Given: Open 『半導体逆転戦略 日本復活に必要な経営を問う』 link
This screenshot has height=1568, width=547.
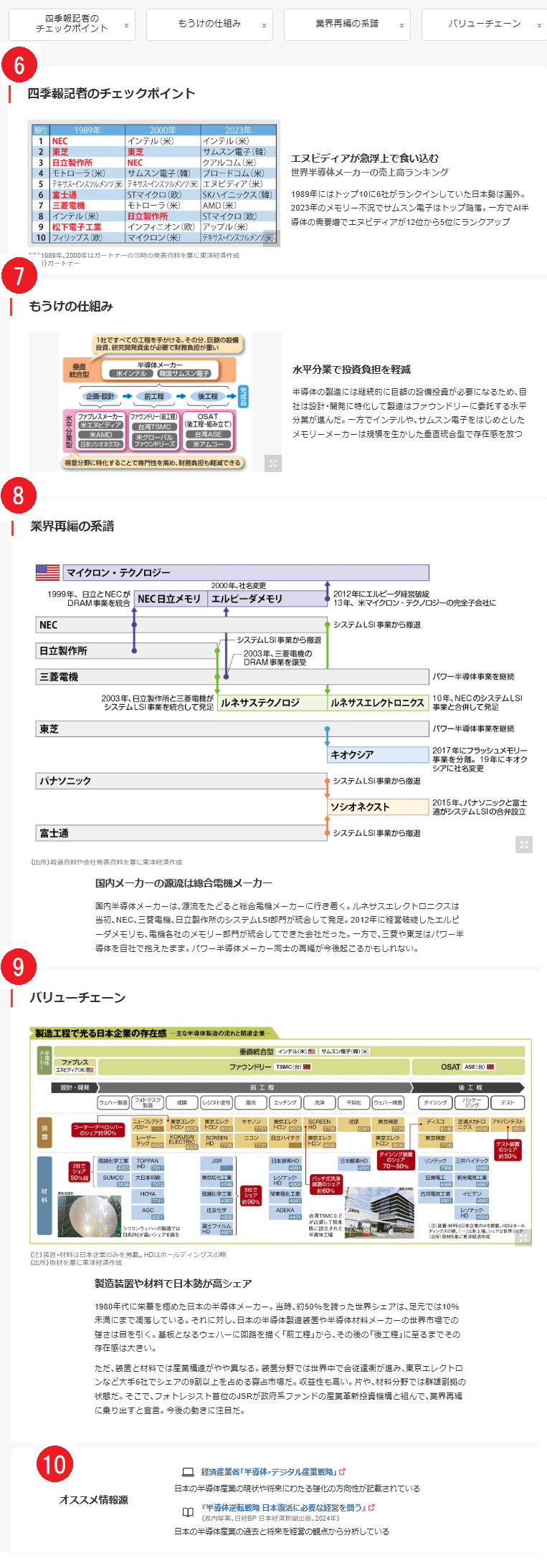Looking at the screenshot, I should 284,1508.
